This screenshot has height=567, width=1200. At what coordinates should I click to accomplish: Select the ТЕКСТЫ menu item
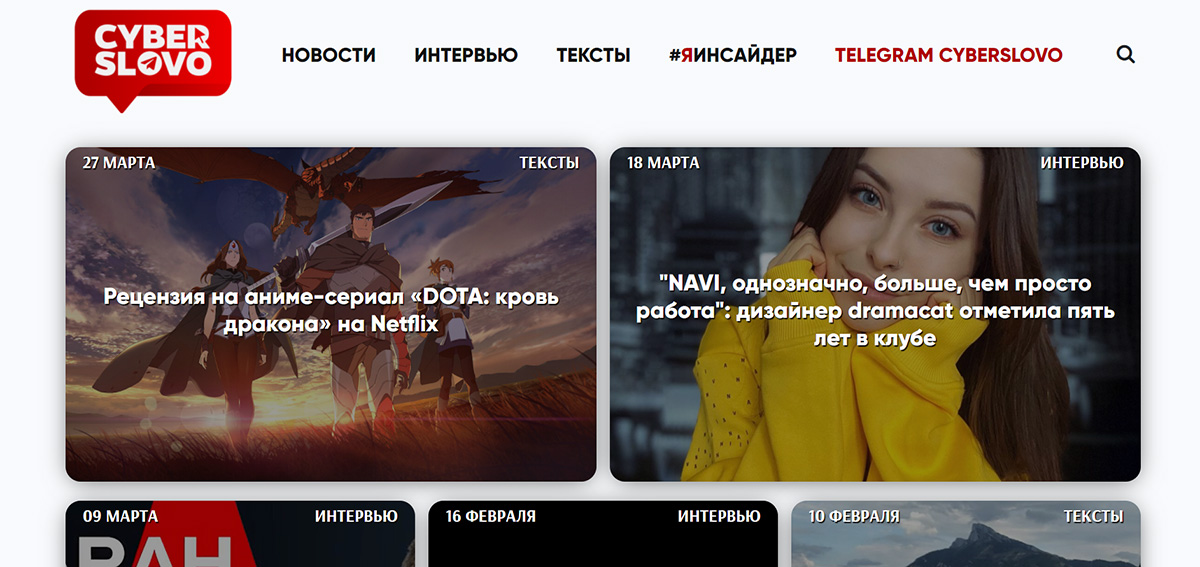click(x=593, y=55)
